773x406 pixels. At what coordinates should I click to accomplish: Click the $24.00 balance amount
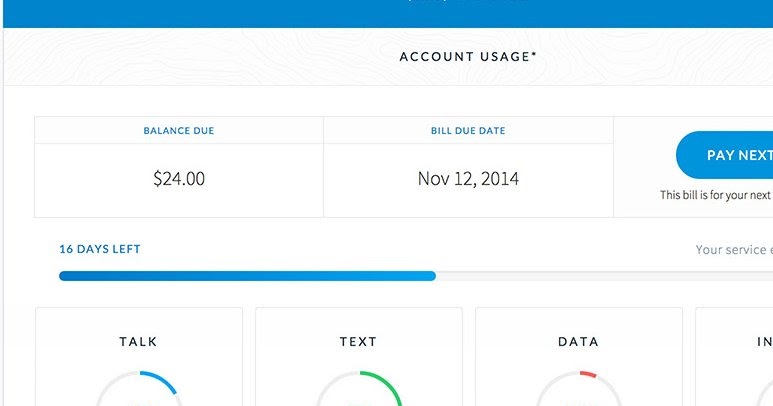coord(179,180)
